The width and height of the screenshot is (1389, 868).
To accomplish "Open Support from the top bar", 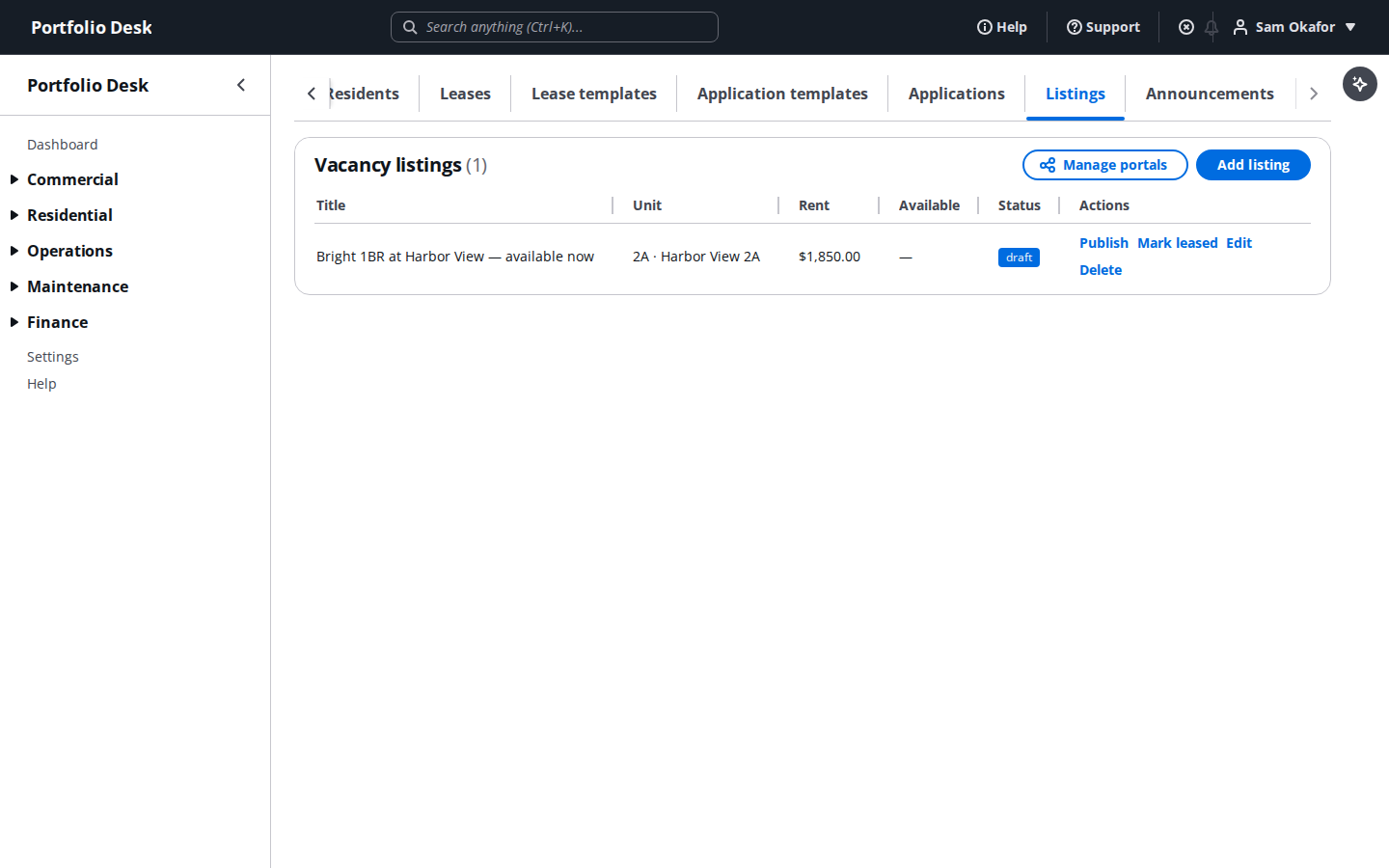I will (x=1103, y=27).
